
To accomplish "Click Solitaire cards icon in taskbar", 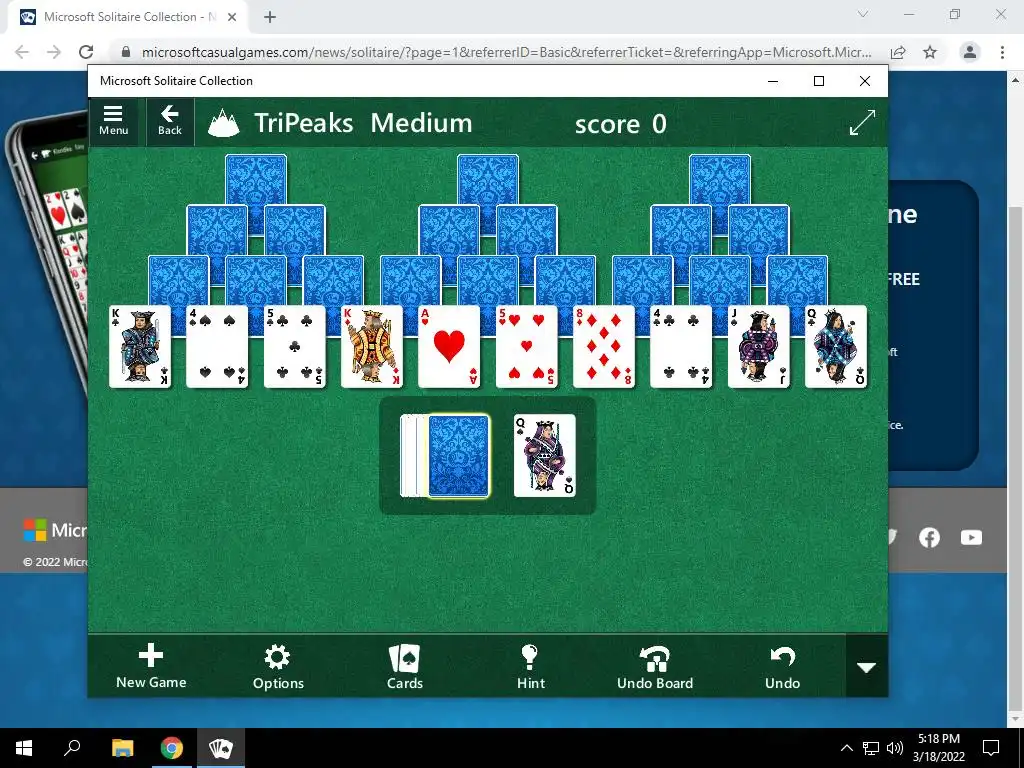I will pyautogui.click(x=221, y=748).
